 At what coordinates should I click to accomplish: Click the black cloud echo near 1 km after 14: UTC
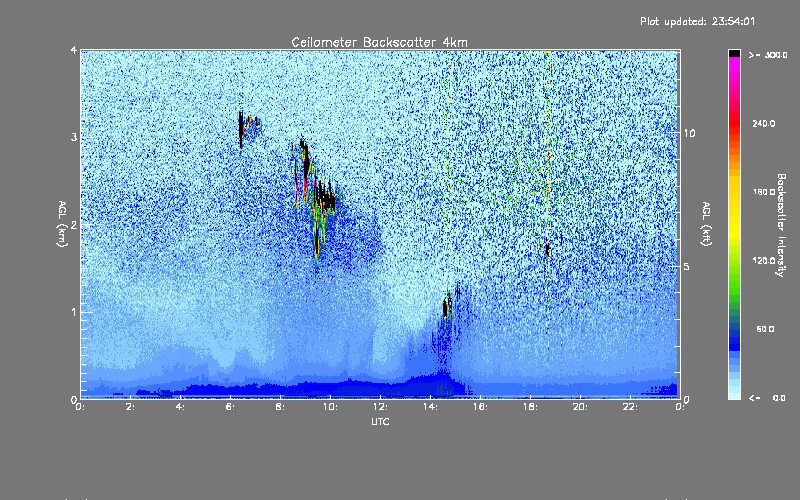coord(445,308)
